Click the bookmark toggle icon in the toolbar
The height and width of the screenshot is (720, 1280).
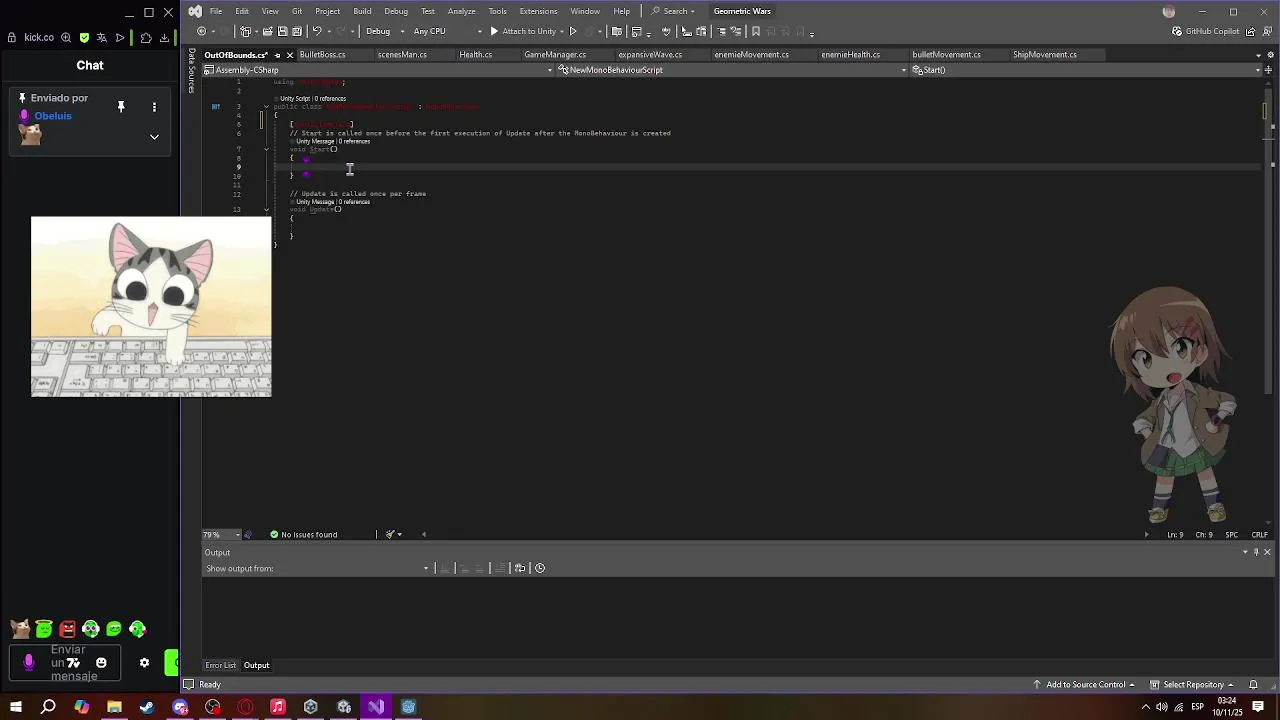pyautogui.click(x=756, y=31)
